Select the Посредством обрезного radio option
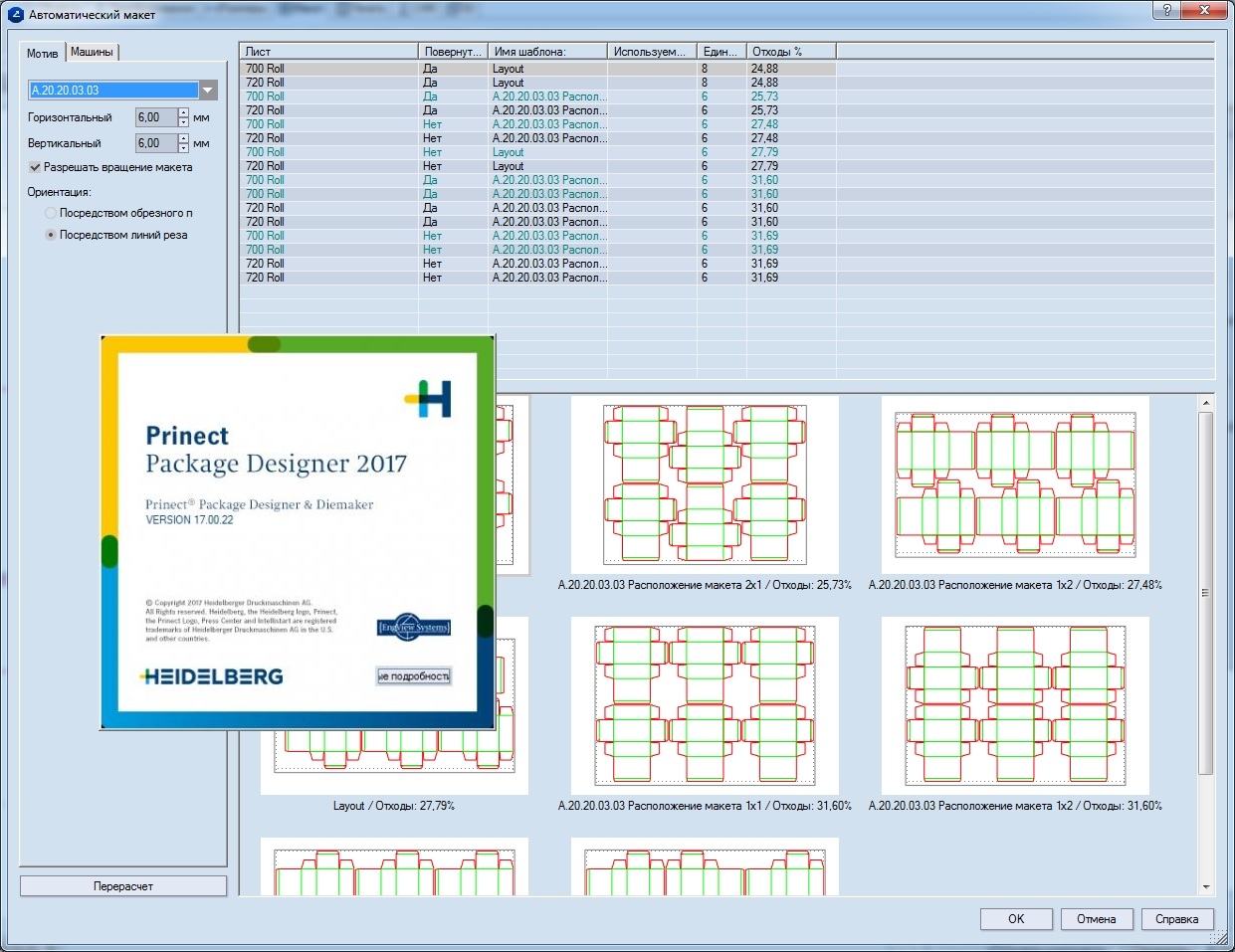The width and height of the screenshot is (1235, 952). click(51, 213)
